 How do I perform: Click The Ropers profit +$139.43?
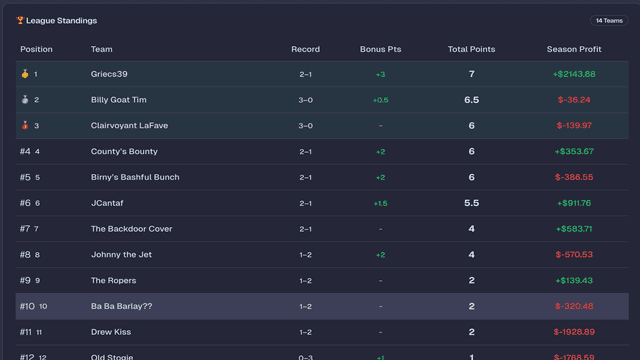574,280
